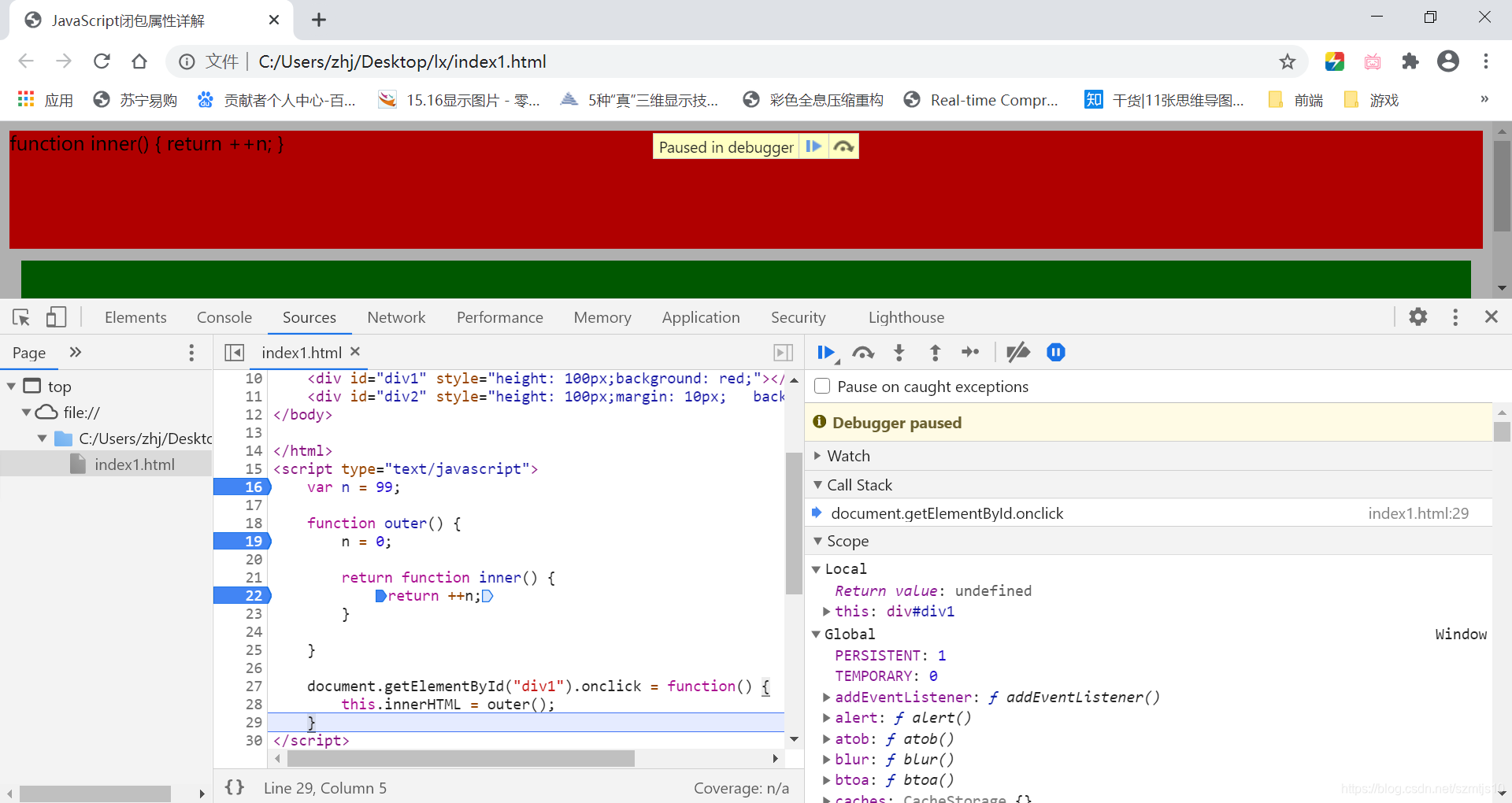Collapse the Global scope group
This screenshot has height=803, width=1512.
(816, 635)
